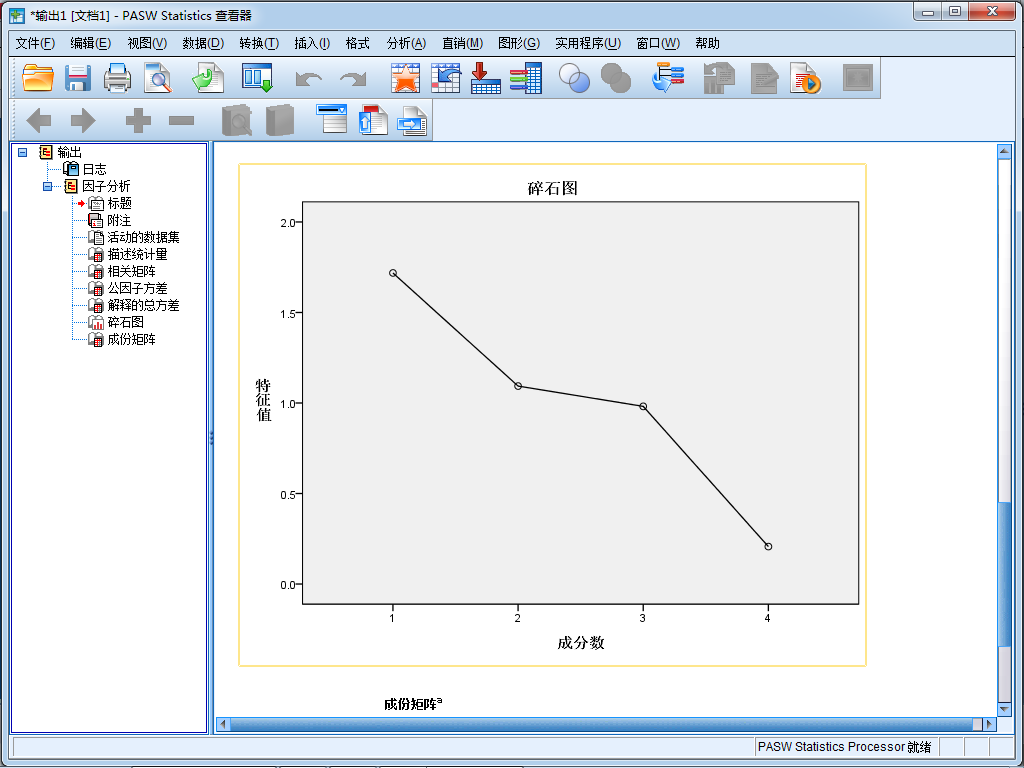Click the collapse minus icon in toolbar
Viewport: 1024px width, 768px height.
(182, 121)
